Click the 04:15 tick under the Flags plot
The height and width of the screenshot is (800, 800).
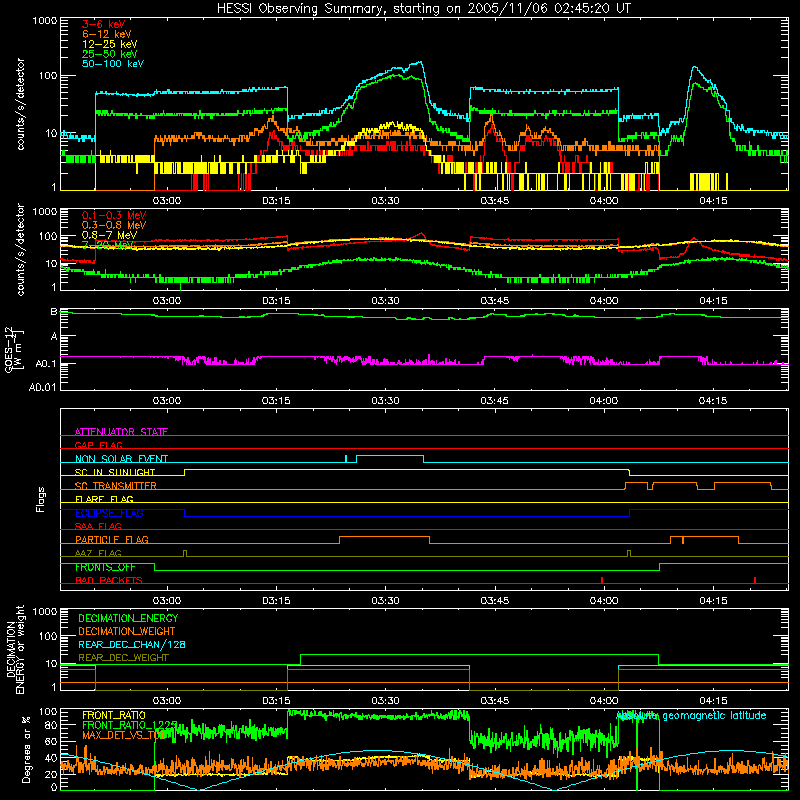[x=713, y=601]
